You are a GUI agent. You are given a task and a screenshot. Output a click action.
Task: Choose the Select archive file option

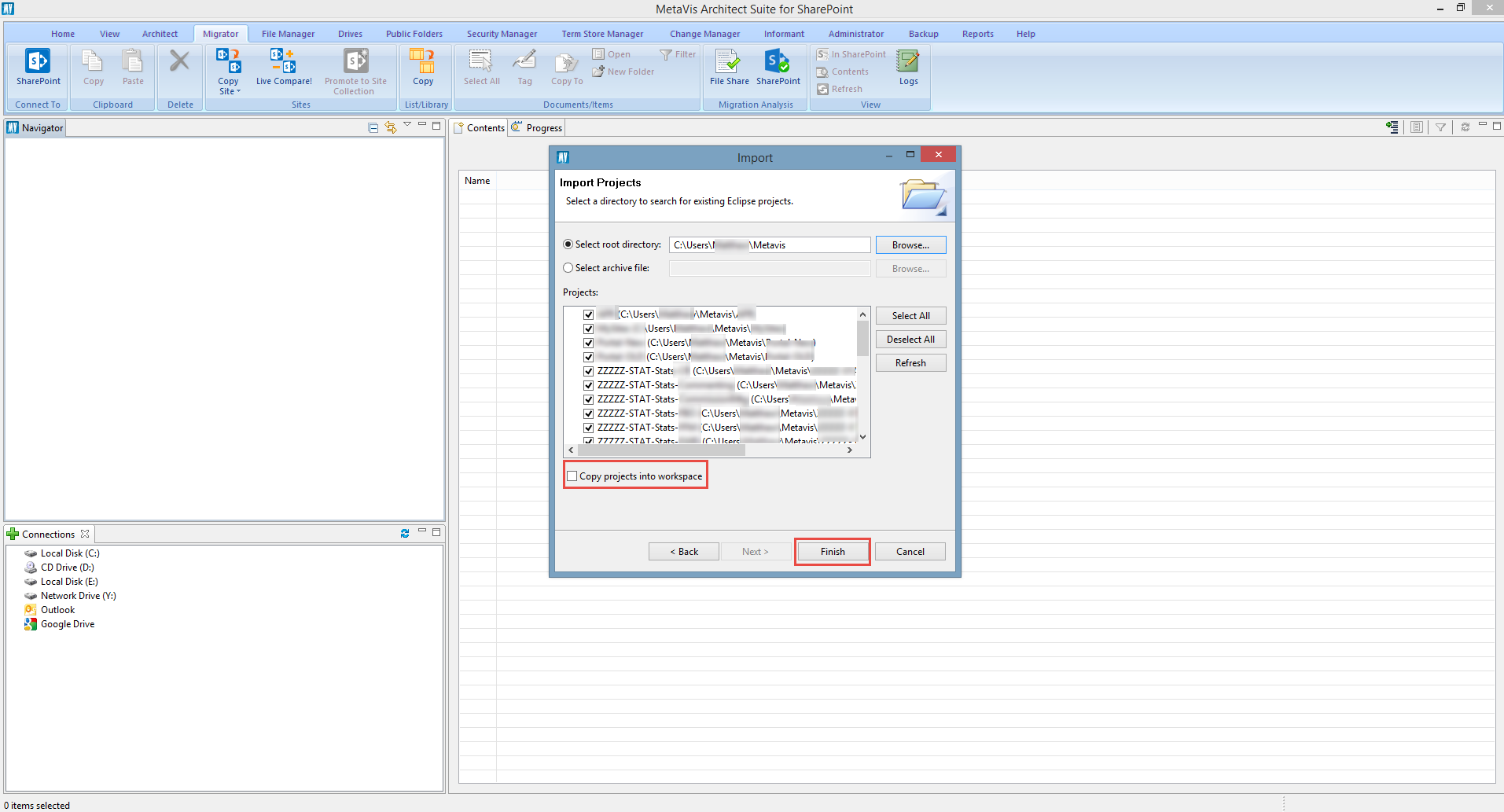[568, 268]
